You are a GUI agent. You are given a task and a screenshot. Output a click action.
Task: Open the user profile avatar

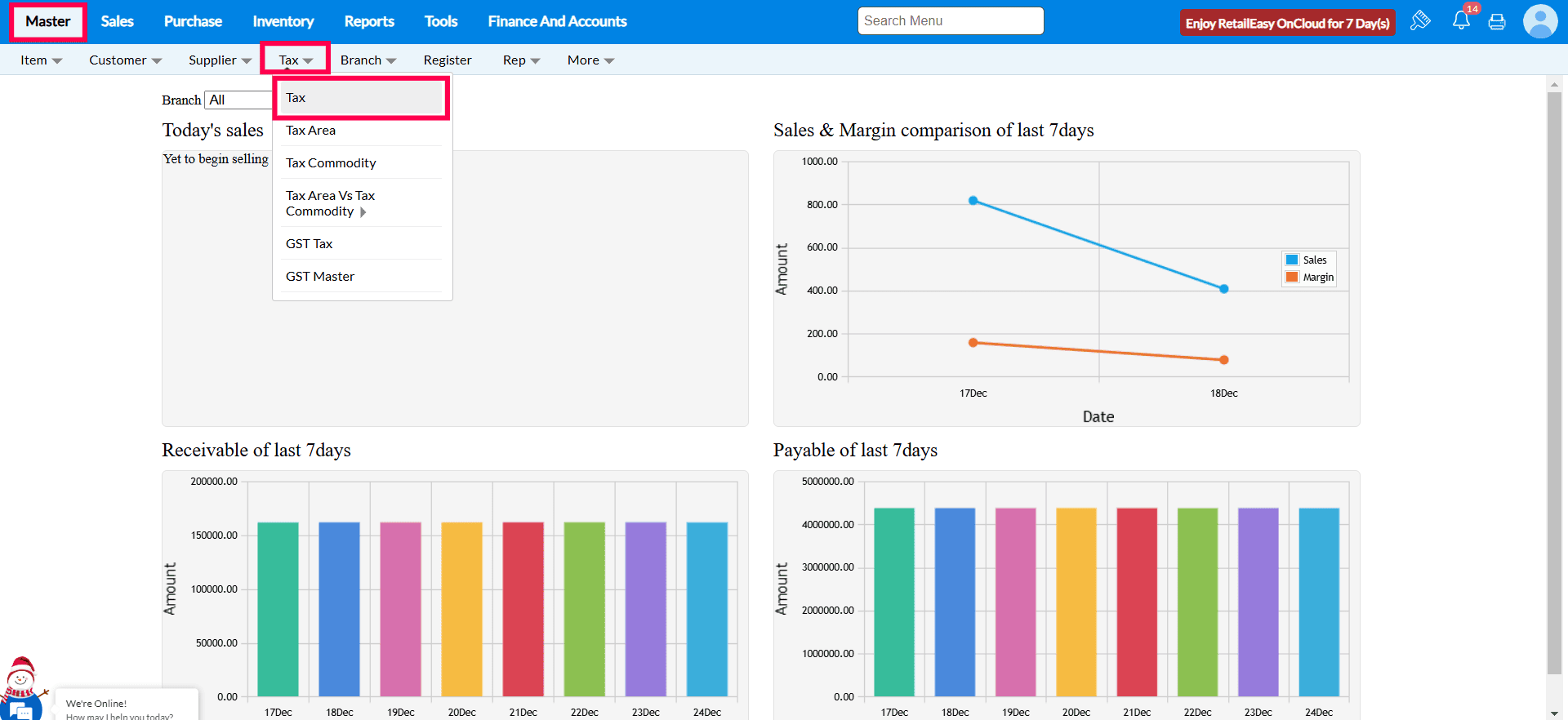point(1539,21)
